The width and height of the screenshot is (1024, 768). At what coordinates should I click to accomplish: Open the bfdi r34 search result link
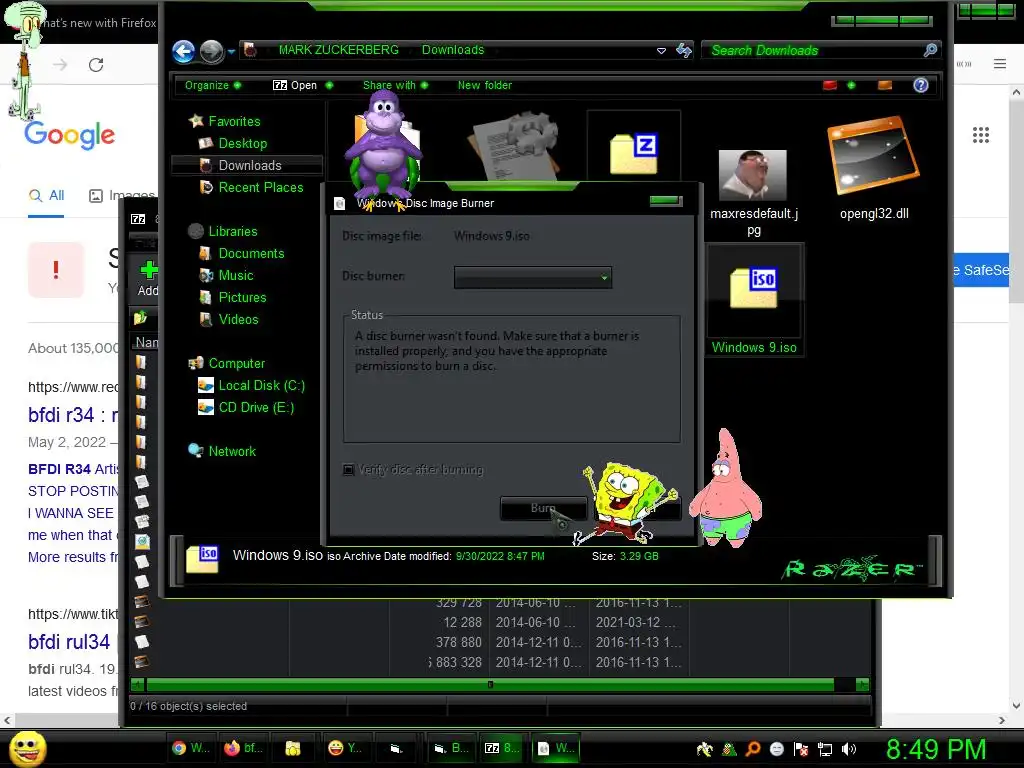tap(72, 415)
